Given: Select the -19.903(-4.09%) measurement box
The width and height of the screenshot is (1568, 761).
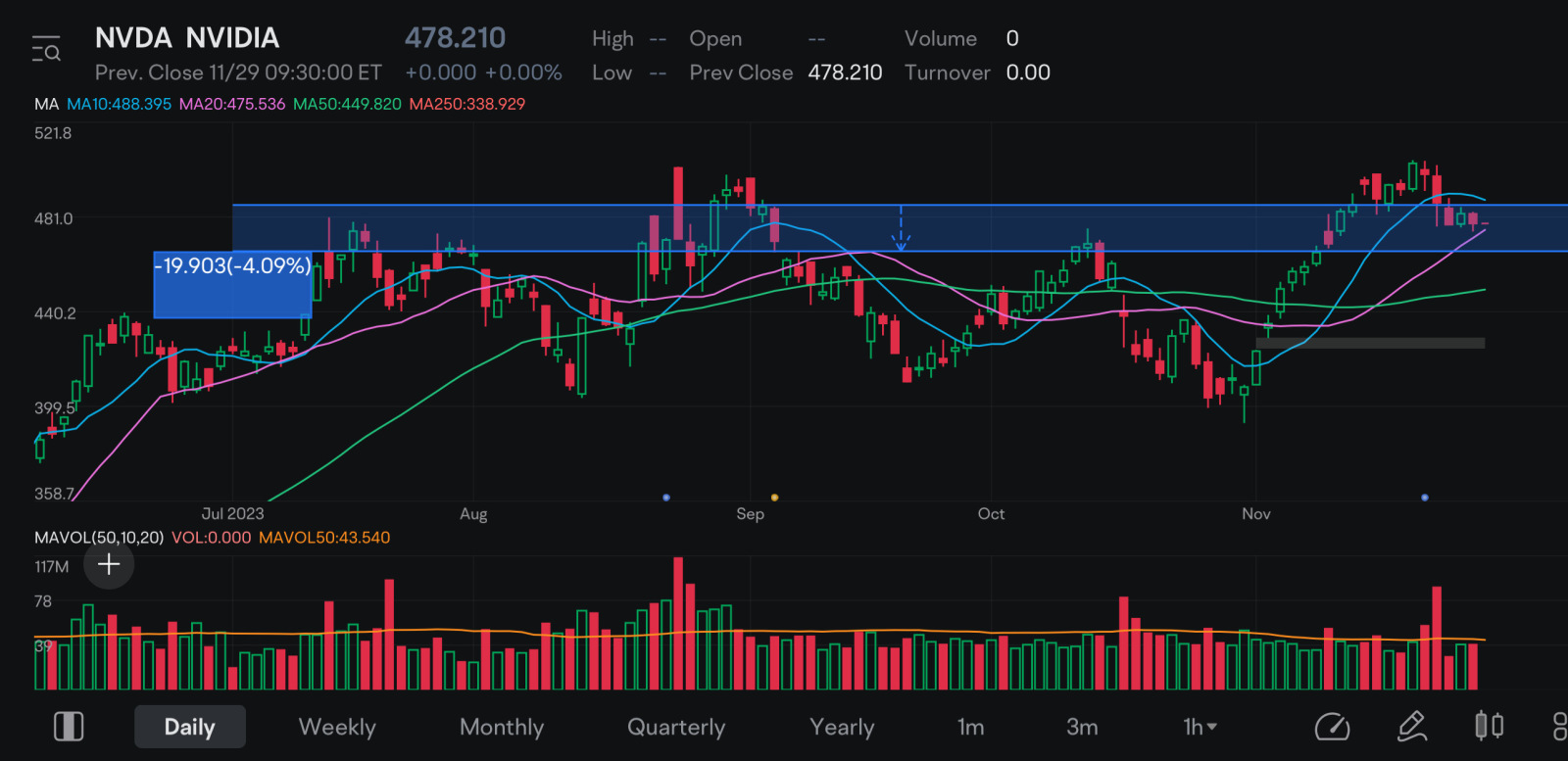Looking at the screenshot, I should (233, 285).
